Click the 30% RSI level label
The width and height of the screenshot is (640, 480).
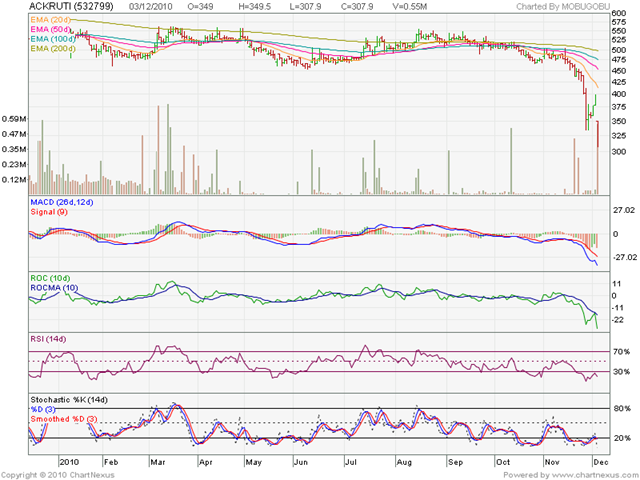pos(621,371)
